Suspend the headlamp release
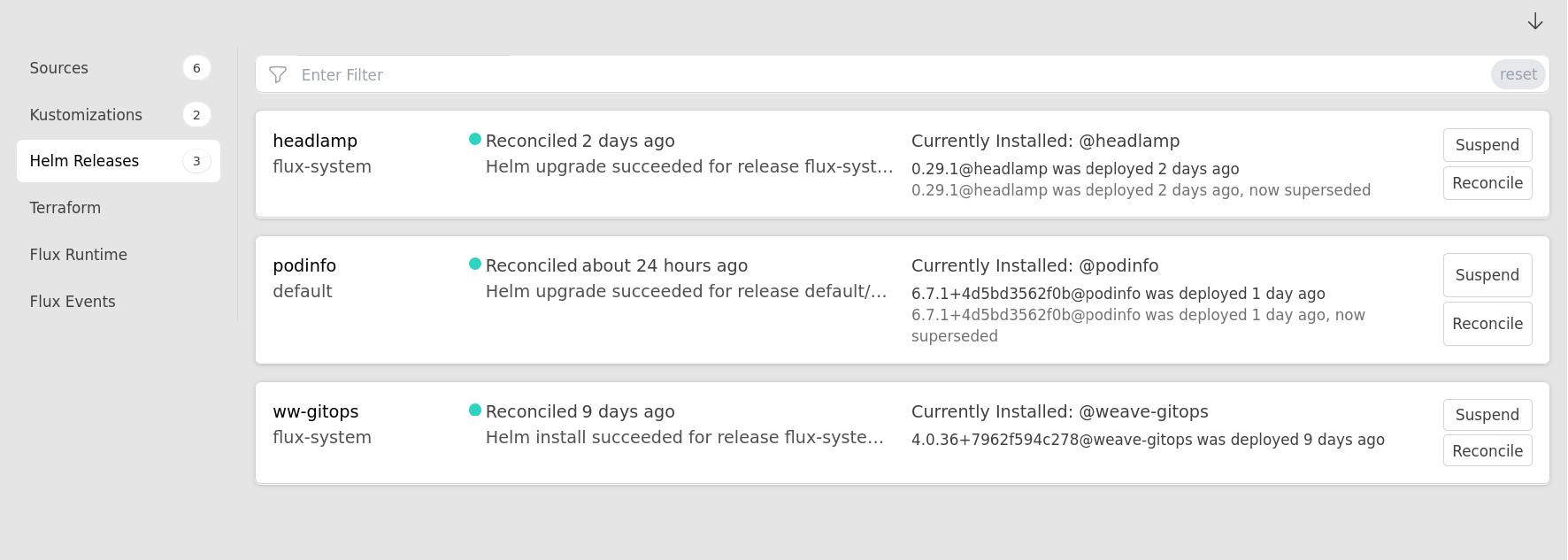The width and height of the screenshot is (1568, 560). tap(1487, 145)
